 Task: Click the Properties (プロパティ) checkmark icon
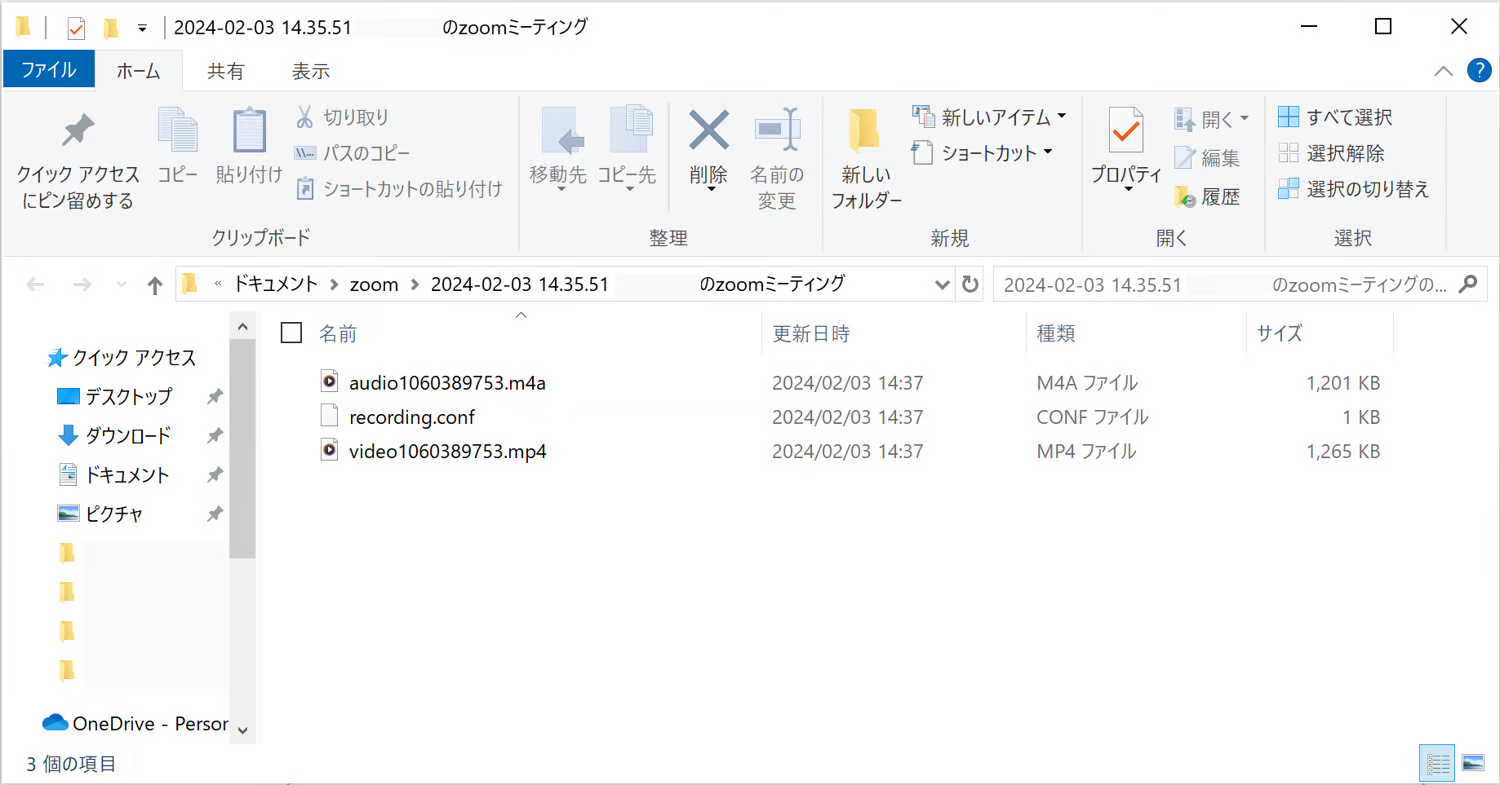point(1125,131)
